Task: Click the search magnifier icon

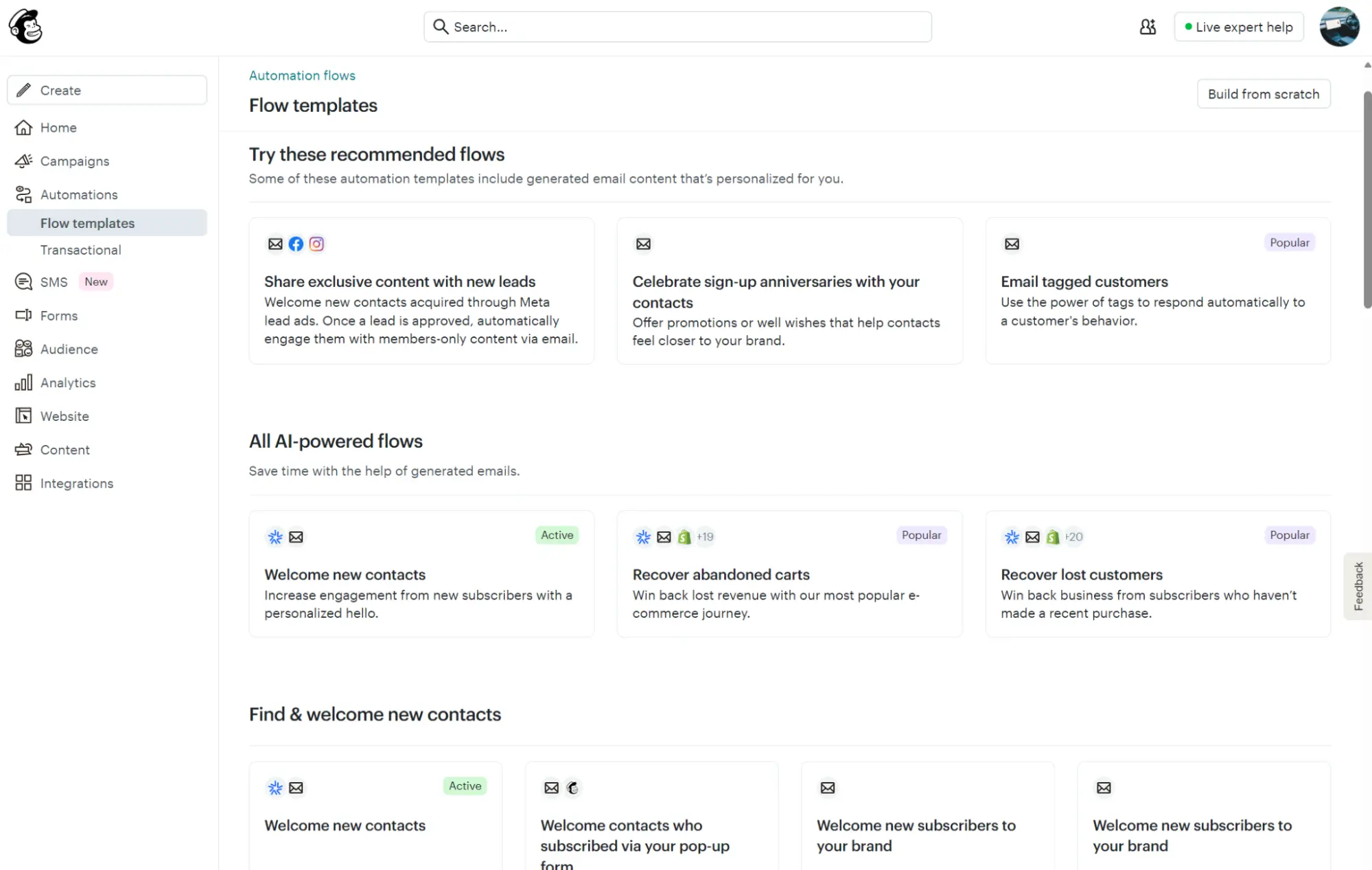Action: point(441,27)
